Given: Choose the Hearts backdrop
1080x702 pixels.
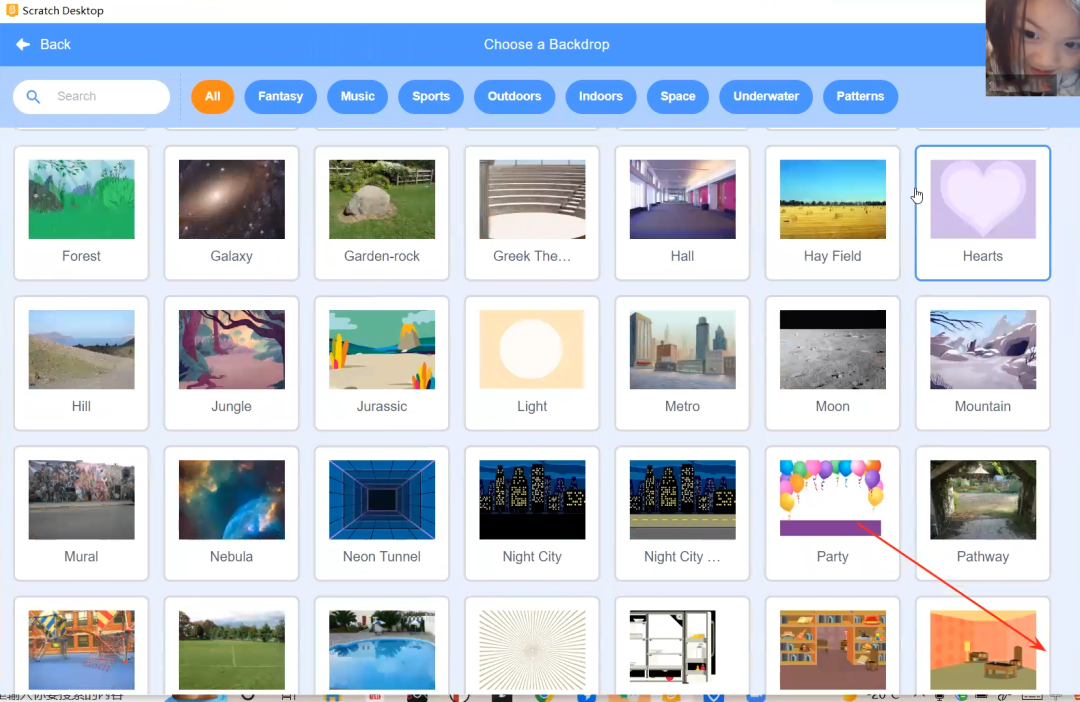Looking at the screenshot, I should (983, 213).
